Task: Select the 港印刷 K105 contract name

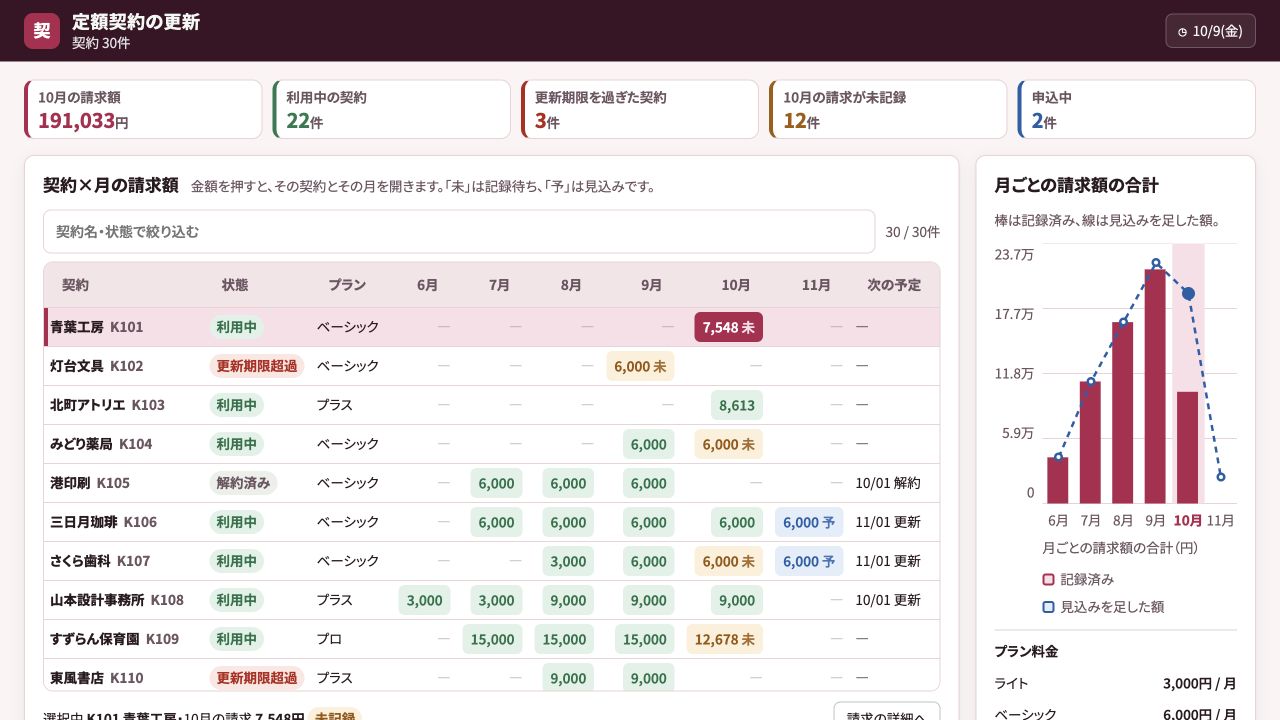Action: [90, 483]
